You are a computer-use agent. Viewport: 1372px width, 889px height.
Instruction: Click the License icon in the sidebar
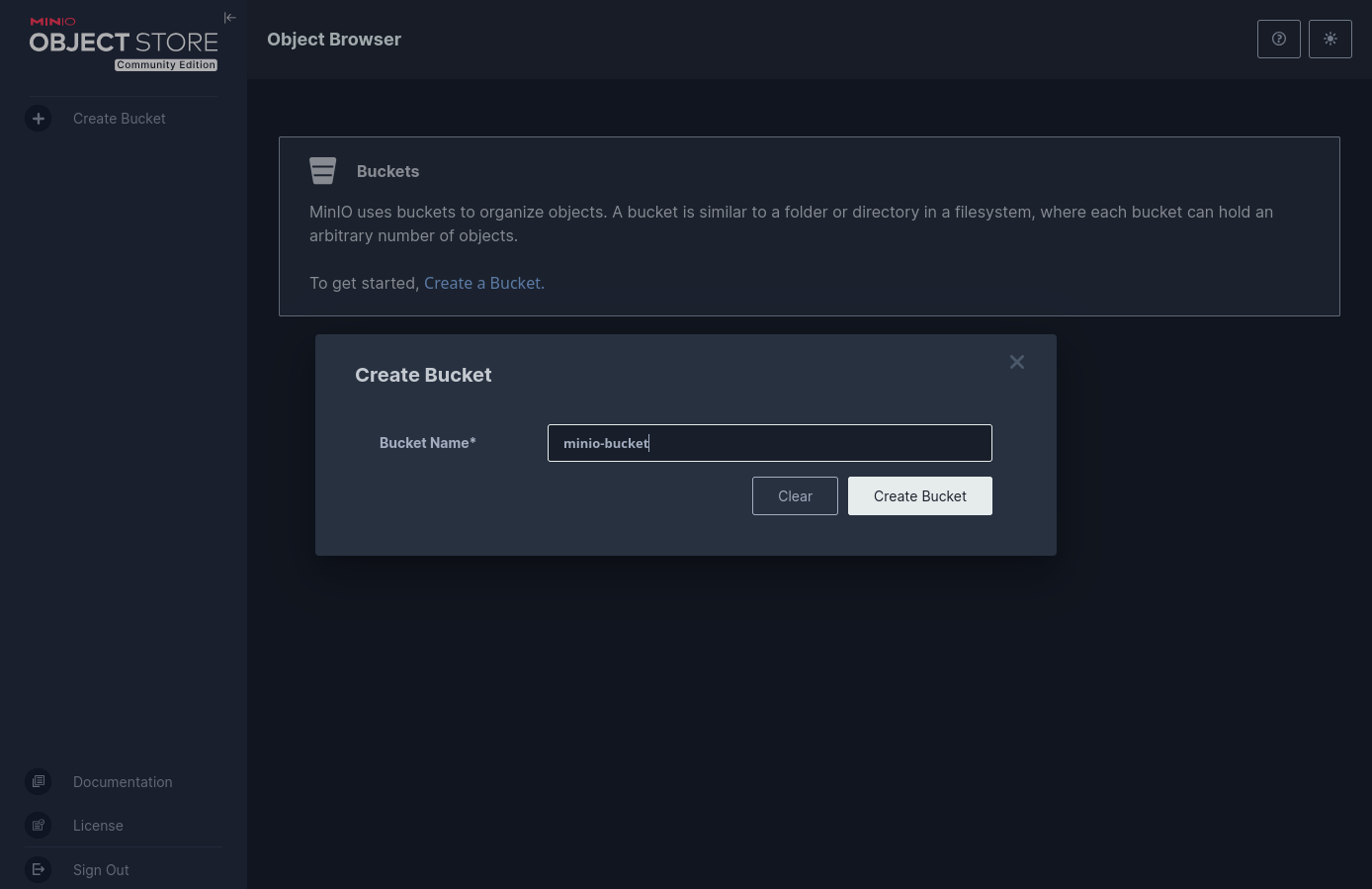click(39, 826)
